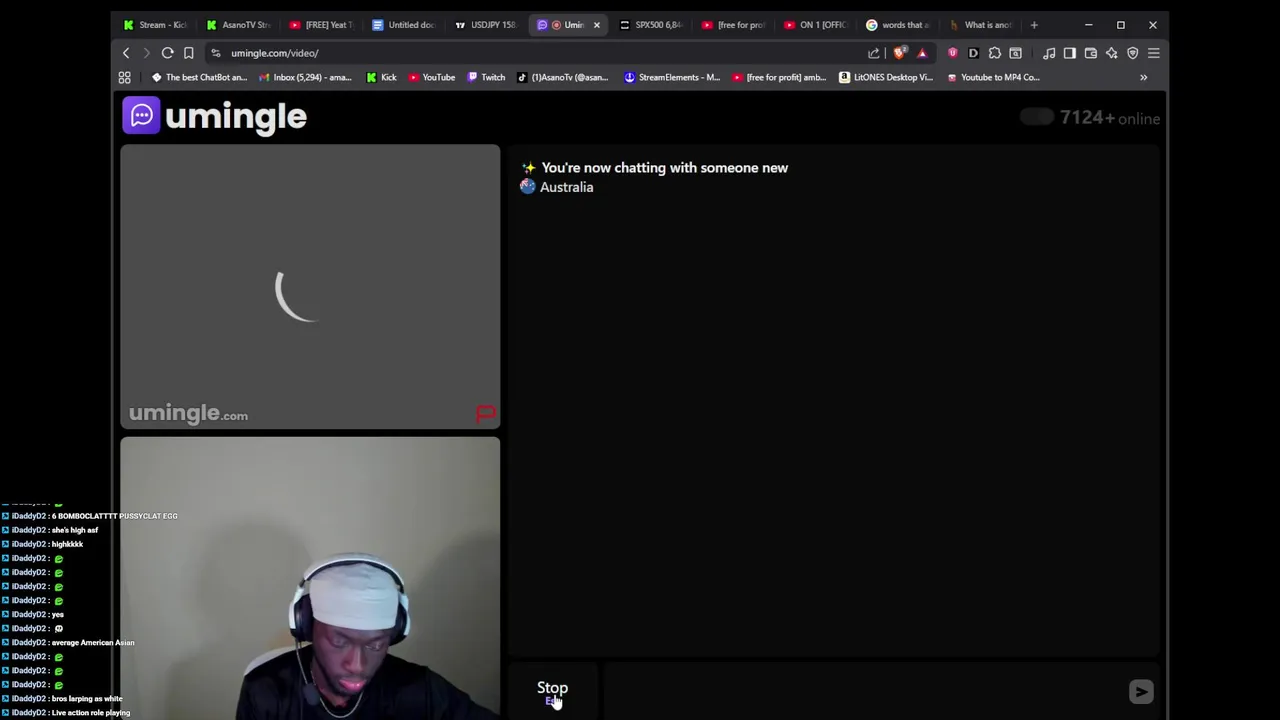
Task: Open the D extension icon
Action: click(973, 53)
